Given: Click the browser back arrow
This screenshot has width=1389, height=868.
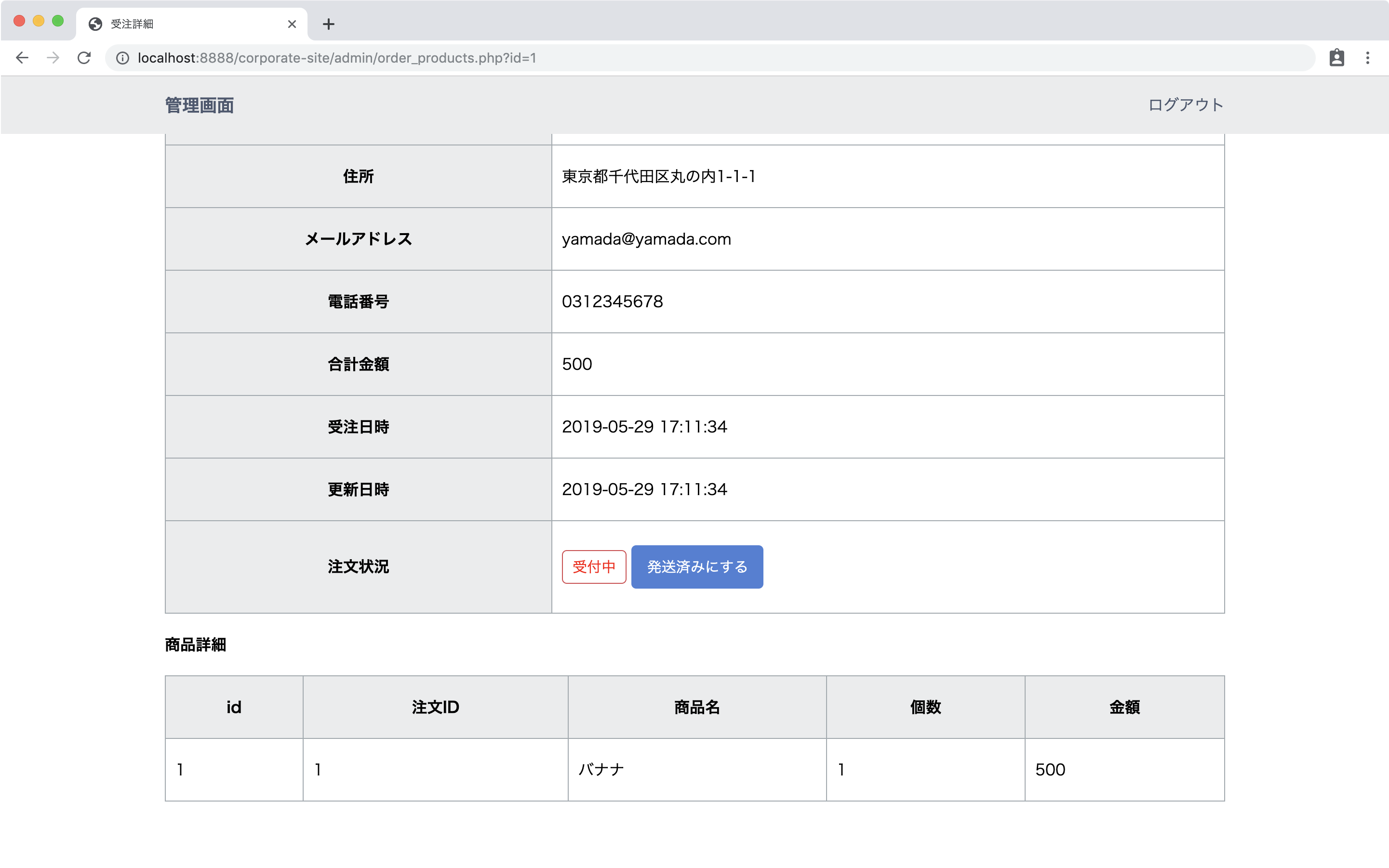Looking at the screenshot, I should pyautogui.click(x=22, y=58).
